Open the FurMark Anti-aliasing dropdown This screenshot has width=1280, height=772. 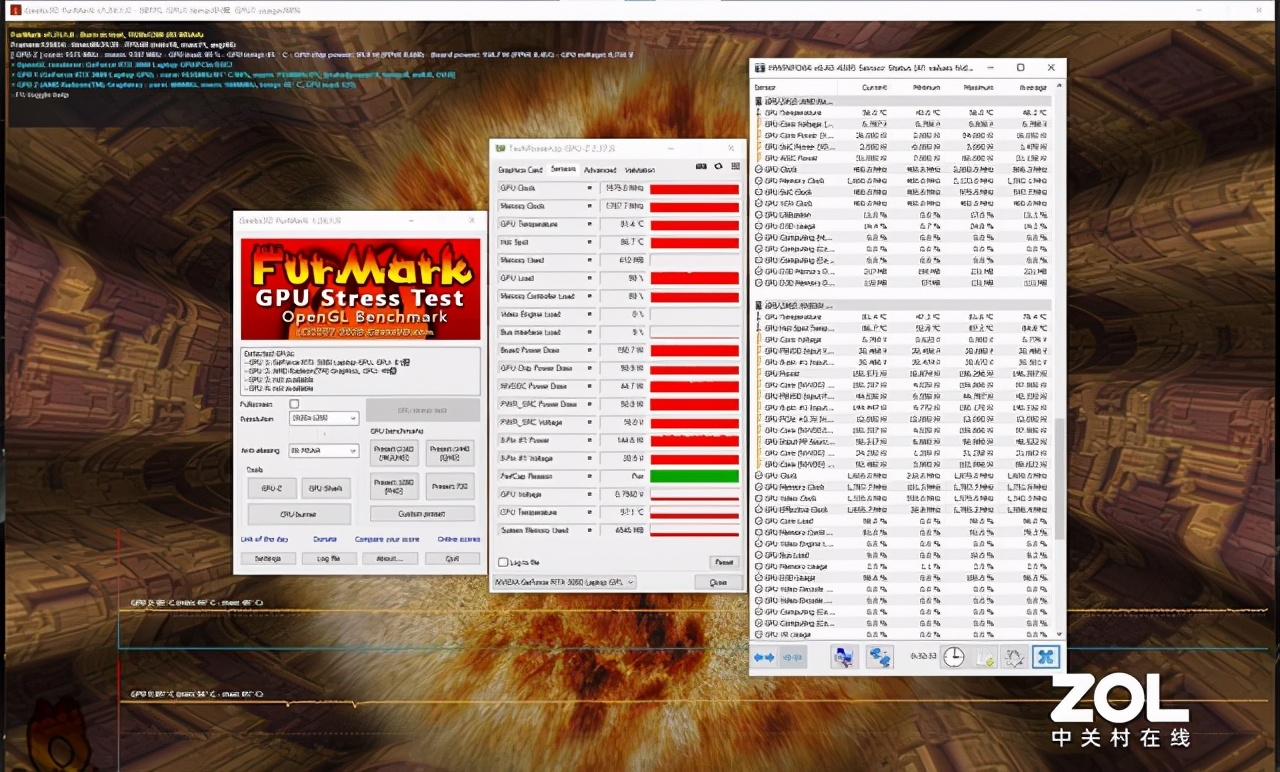[323, 451]
